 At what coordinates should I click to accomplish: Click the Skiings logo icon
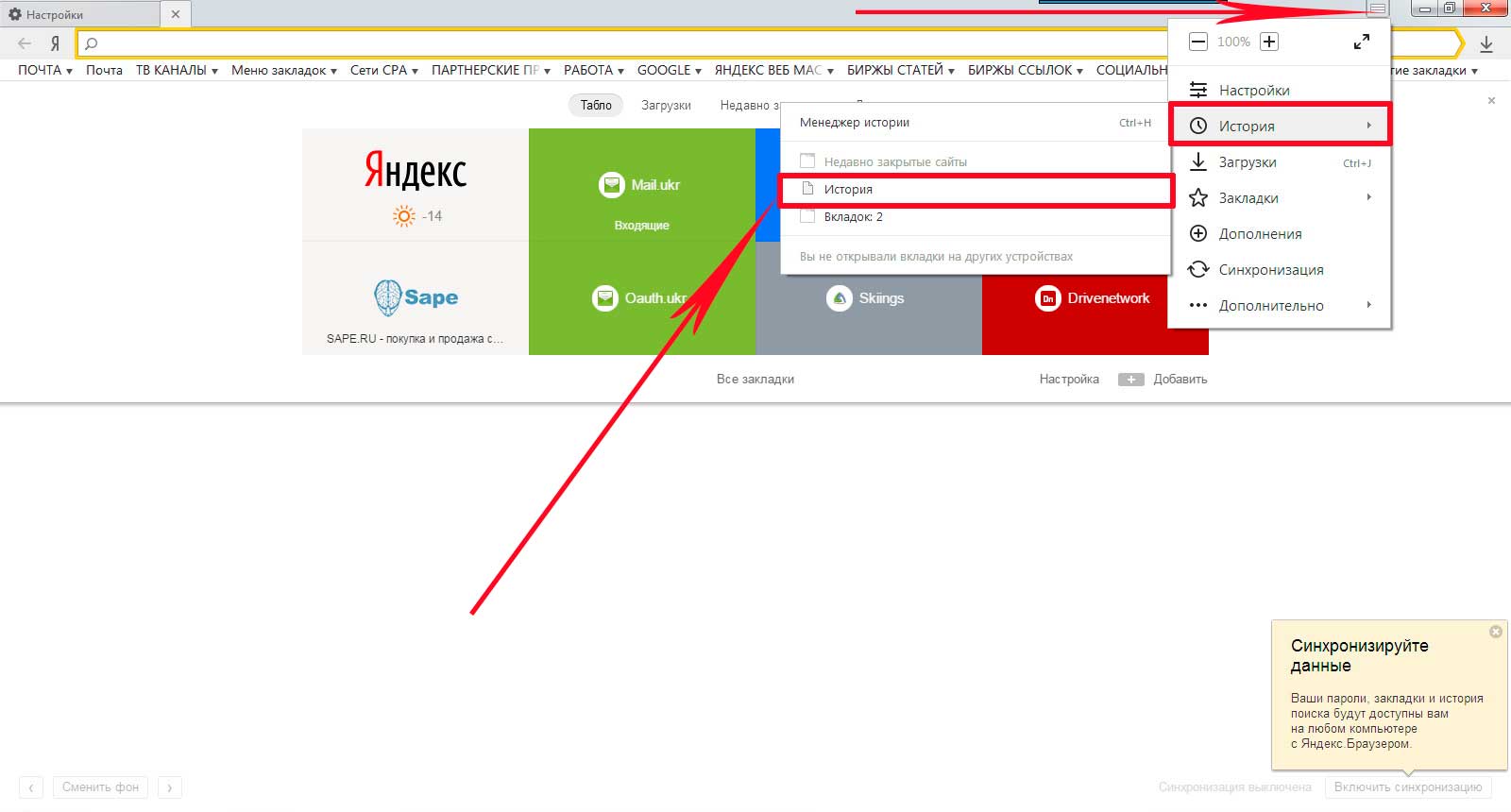pos(840,298)
